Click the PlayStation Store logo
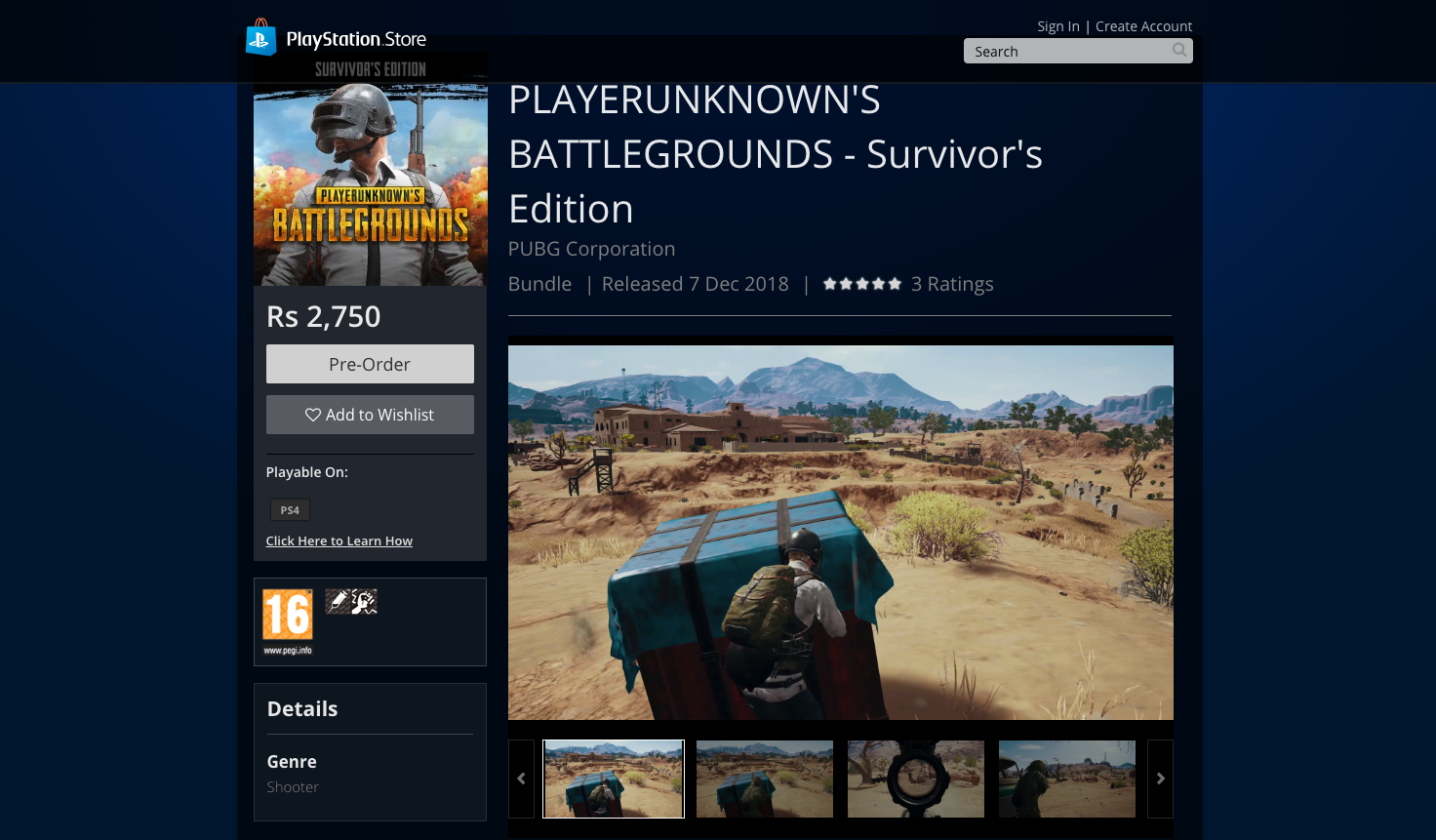Image resolution: width=1436 pixels, height=840 pixels. pos(337,39)
